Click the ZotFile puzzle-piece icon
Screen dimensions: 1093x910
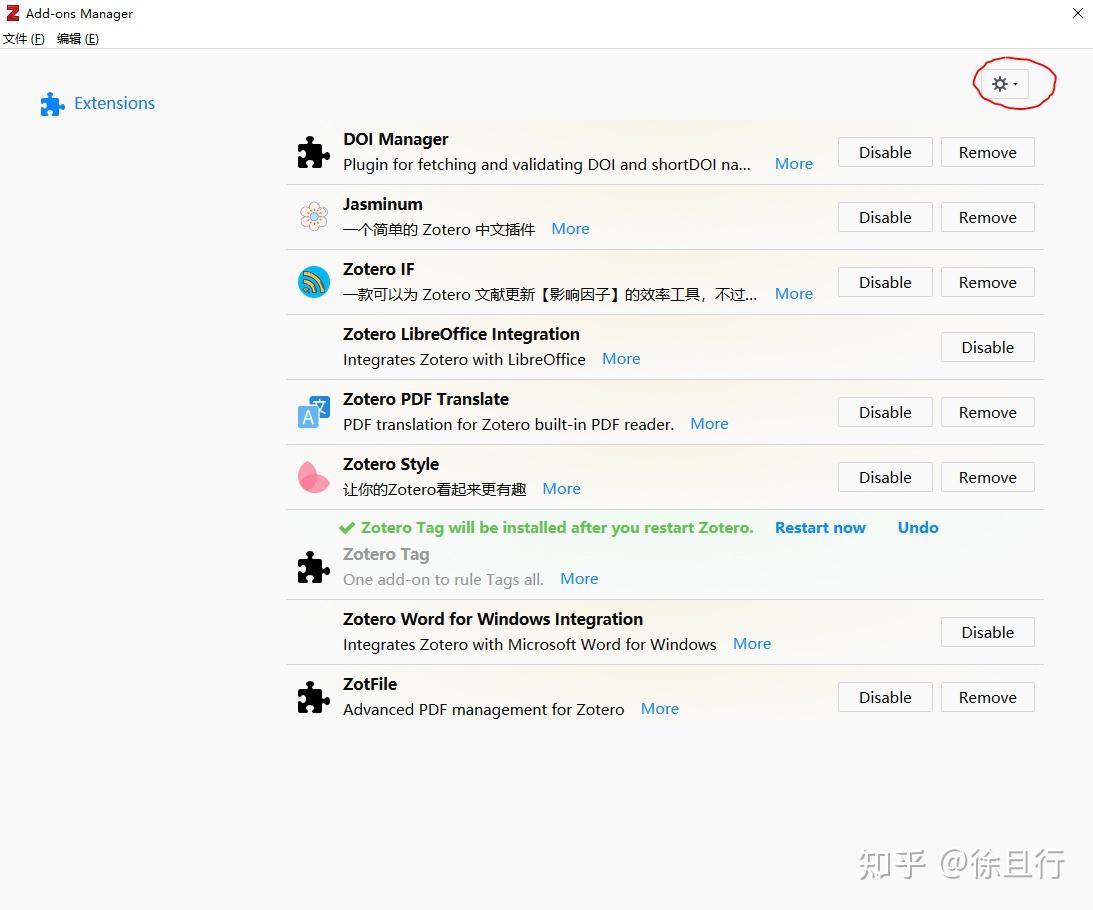313,697
